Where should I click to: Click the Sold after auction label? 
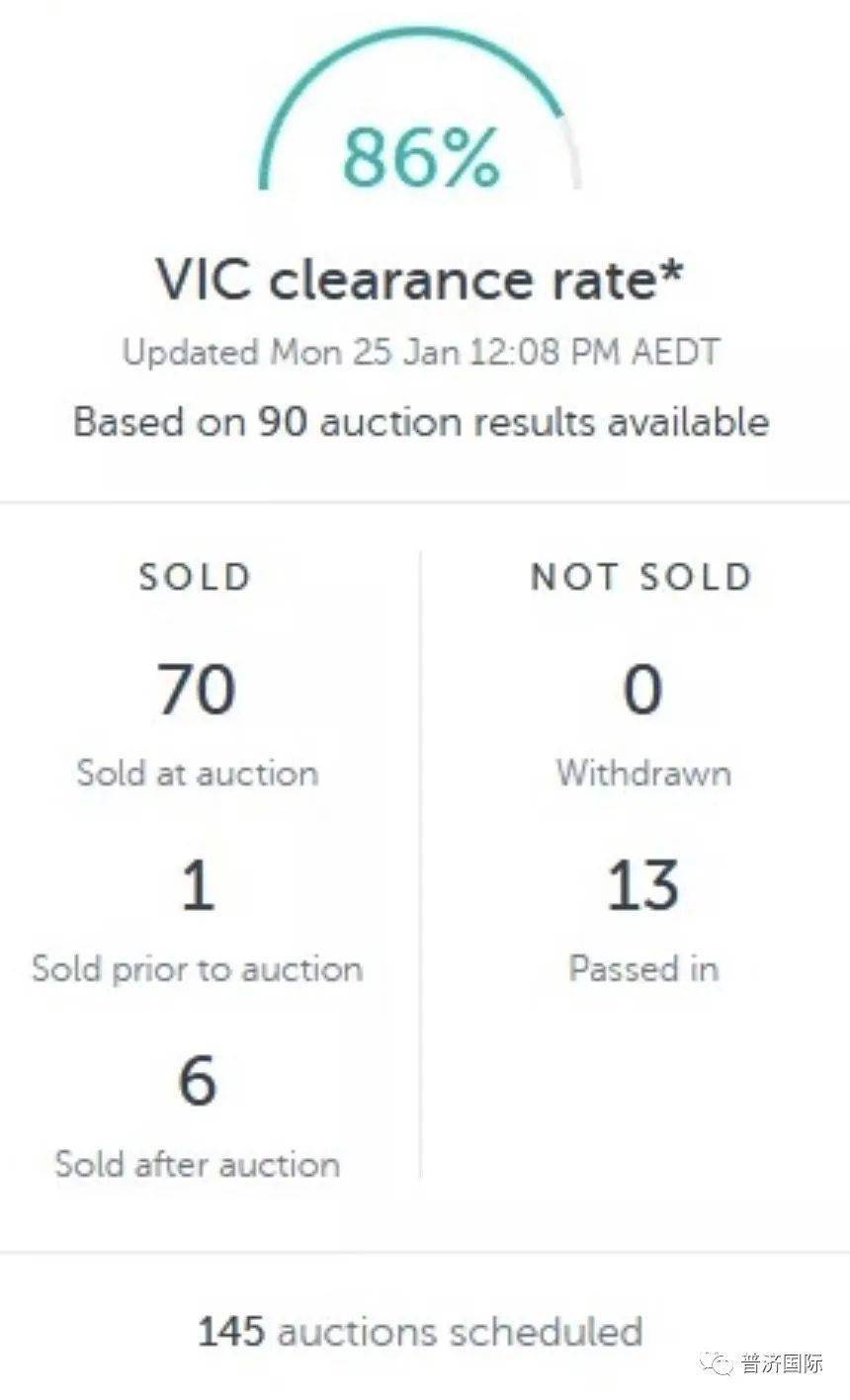(198, 1164)
